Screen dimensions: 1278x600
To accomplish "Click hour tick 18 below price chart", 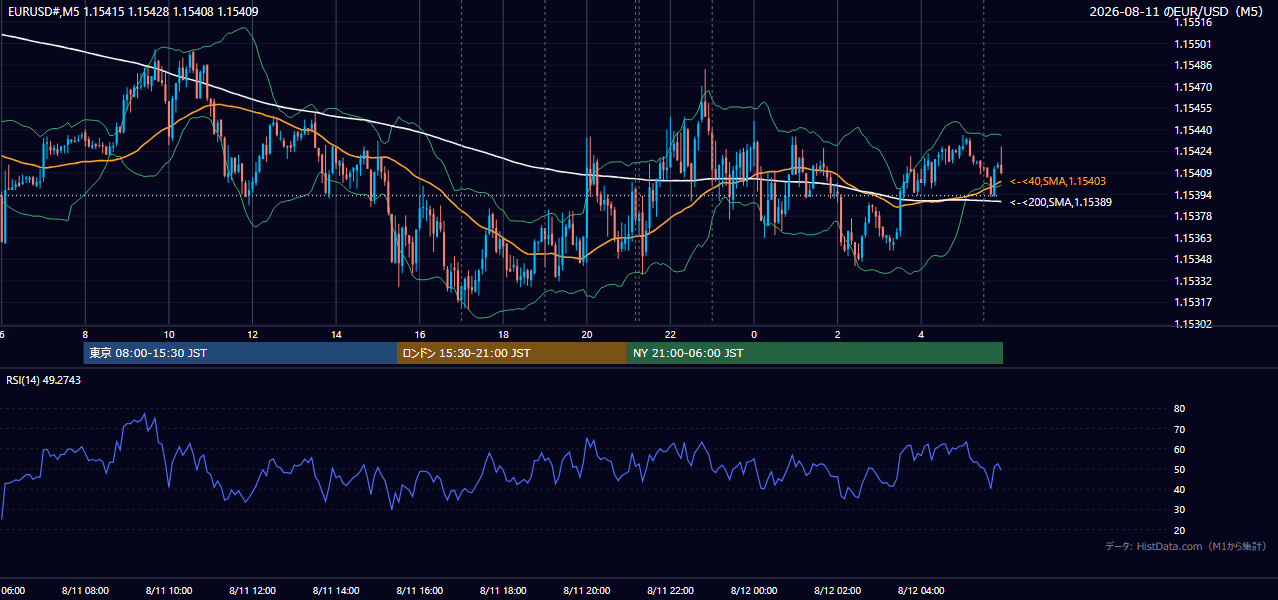I will click(504, 334).
